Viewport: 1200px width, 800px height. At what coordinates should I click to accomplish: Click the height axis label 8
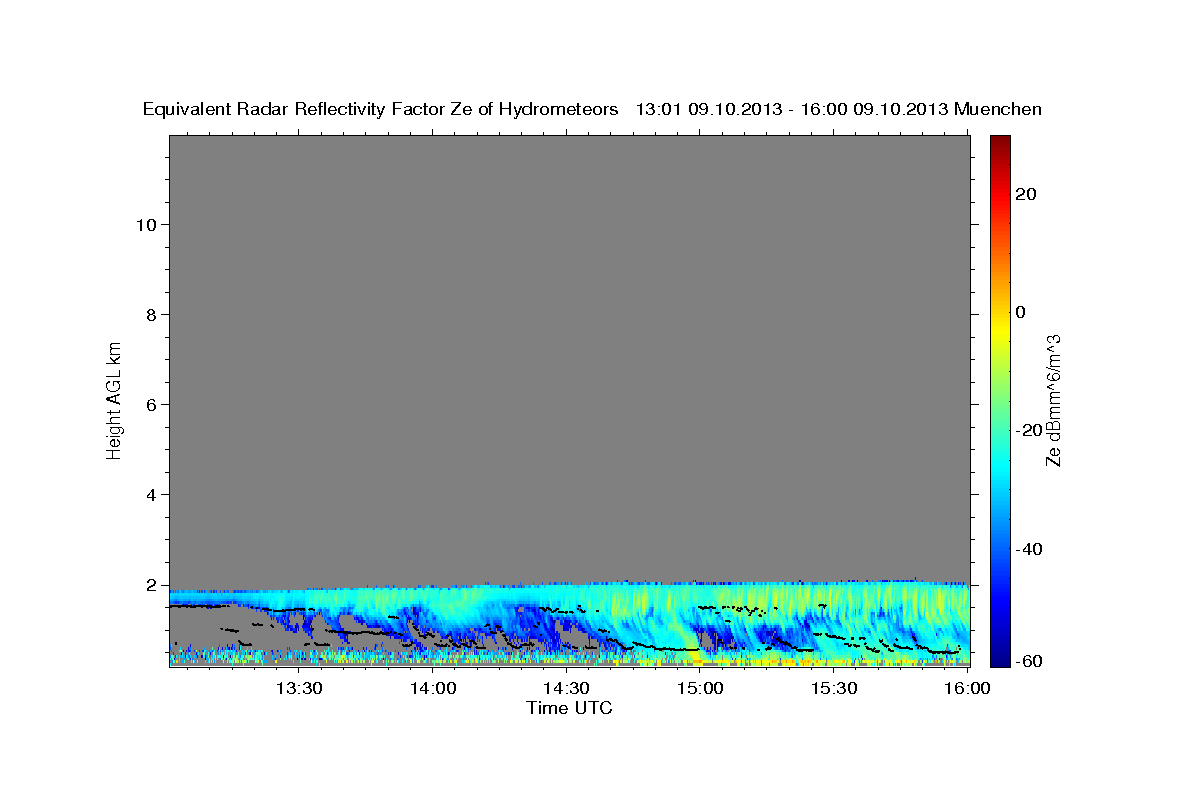tap(153, 315)
